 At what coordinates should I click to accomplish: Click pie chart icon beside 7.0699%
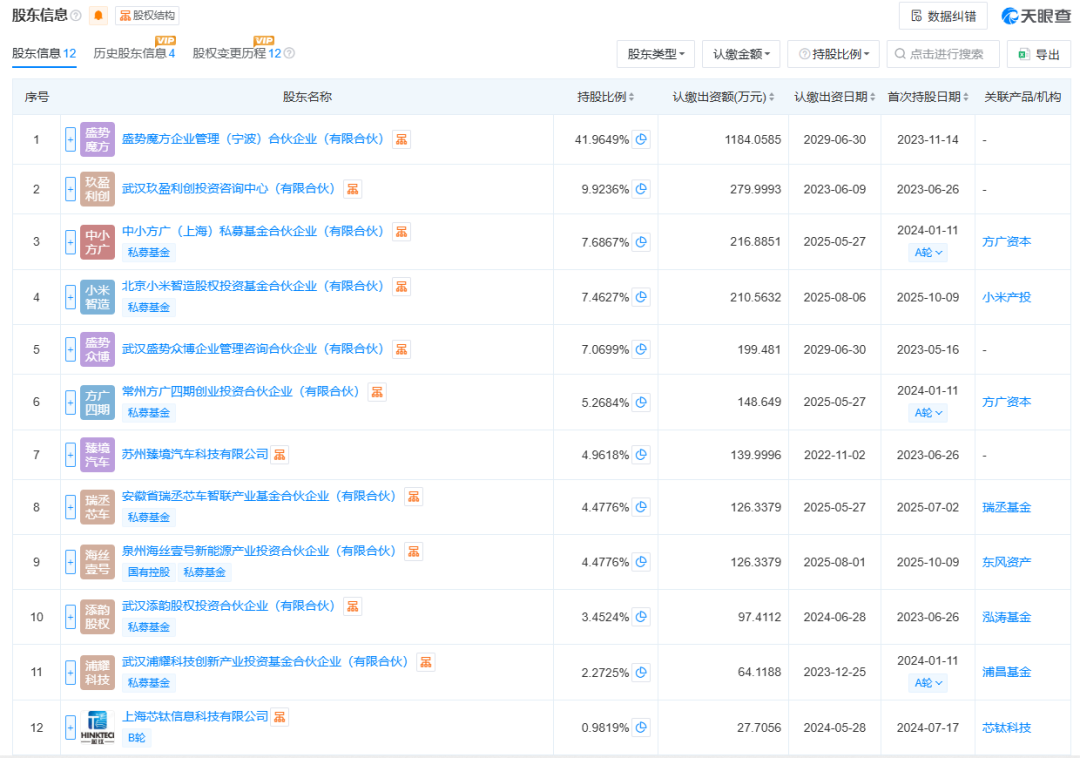click(x=641, y=349)
